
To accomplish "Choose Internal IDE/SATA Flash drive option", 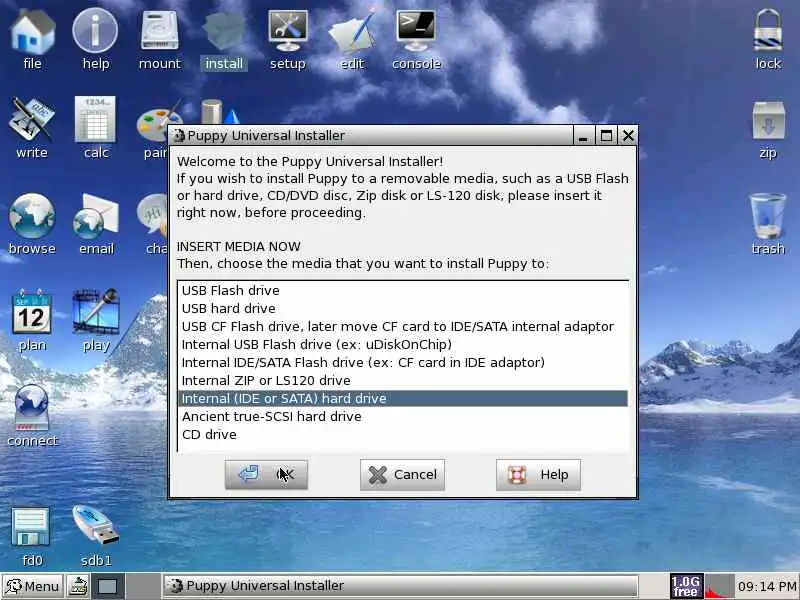I will 403,362.
